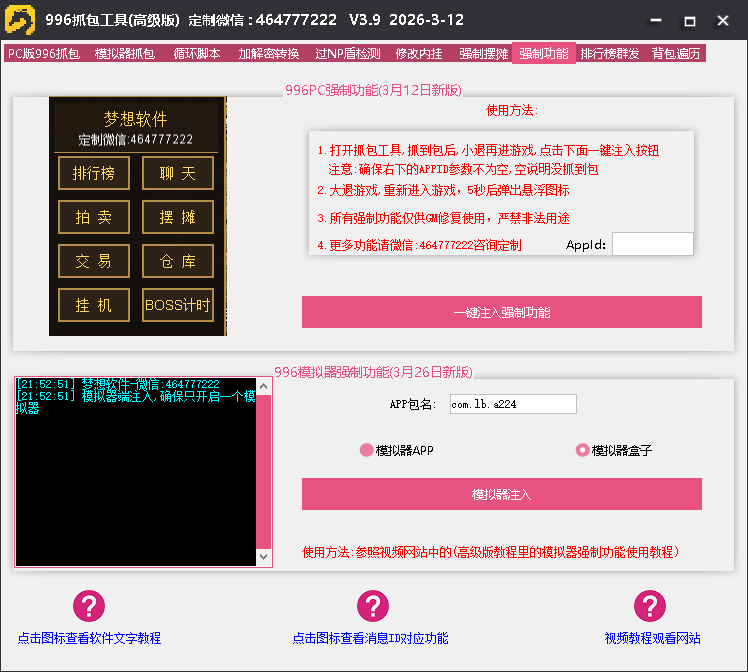Select the 模拟器盒子 radio option

click(582, 450)
